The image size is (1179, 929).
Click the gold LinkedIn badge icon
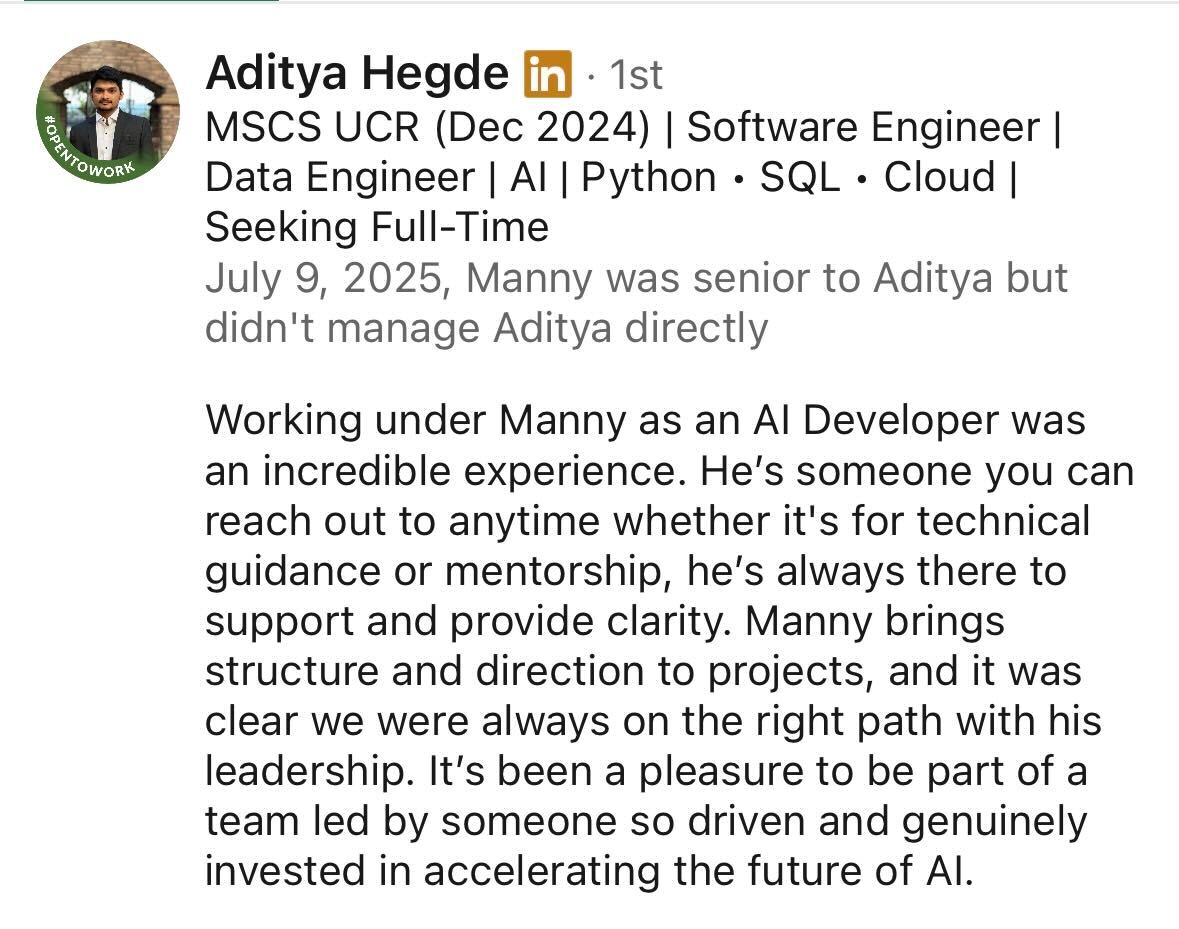547,74
